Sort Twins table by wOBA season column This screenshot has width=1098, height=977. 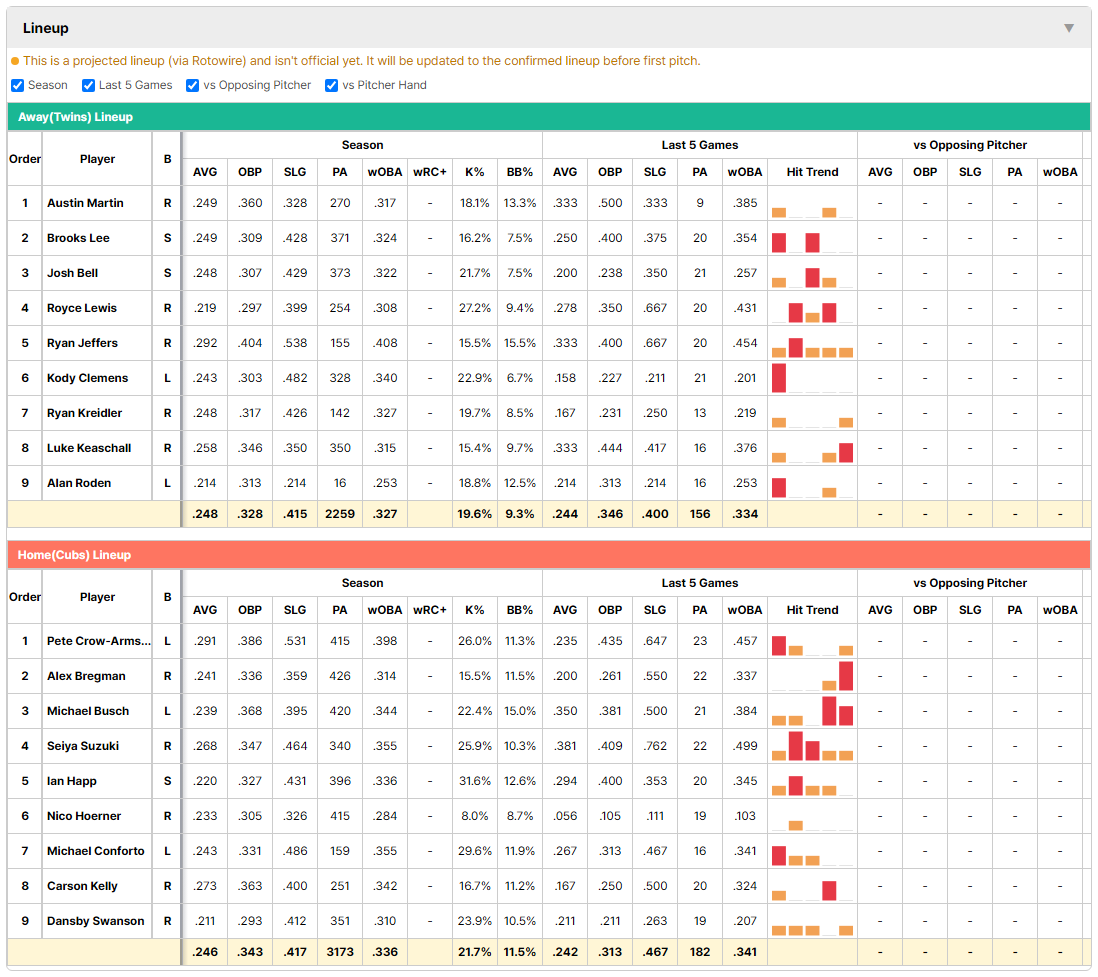384,172
